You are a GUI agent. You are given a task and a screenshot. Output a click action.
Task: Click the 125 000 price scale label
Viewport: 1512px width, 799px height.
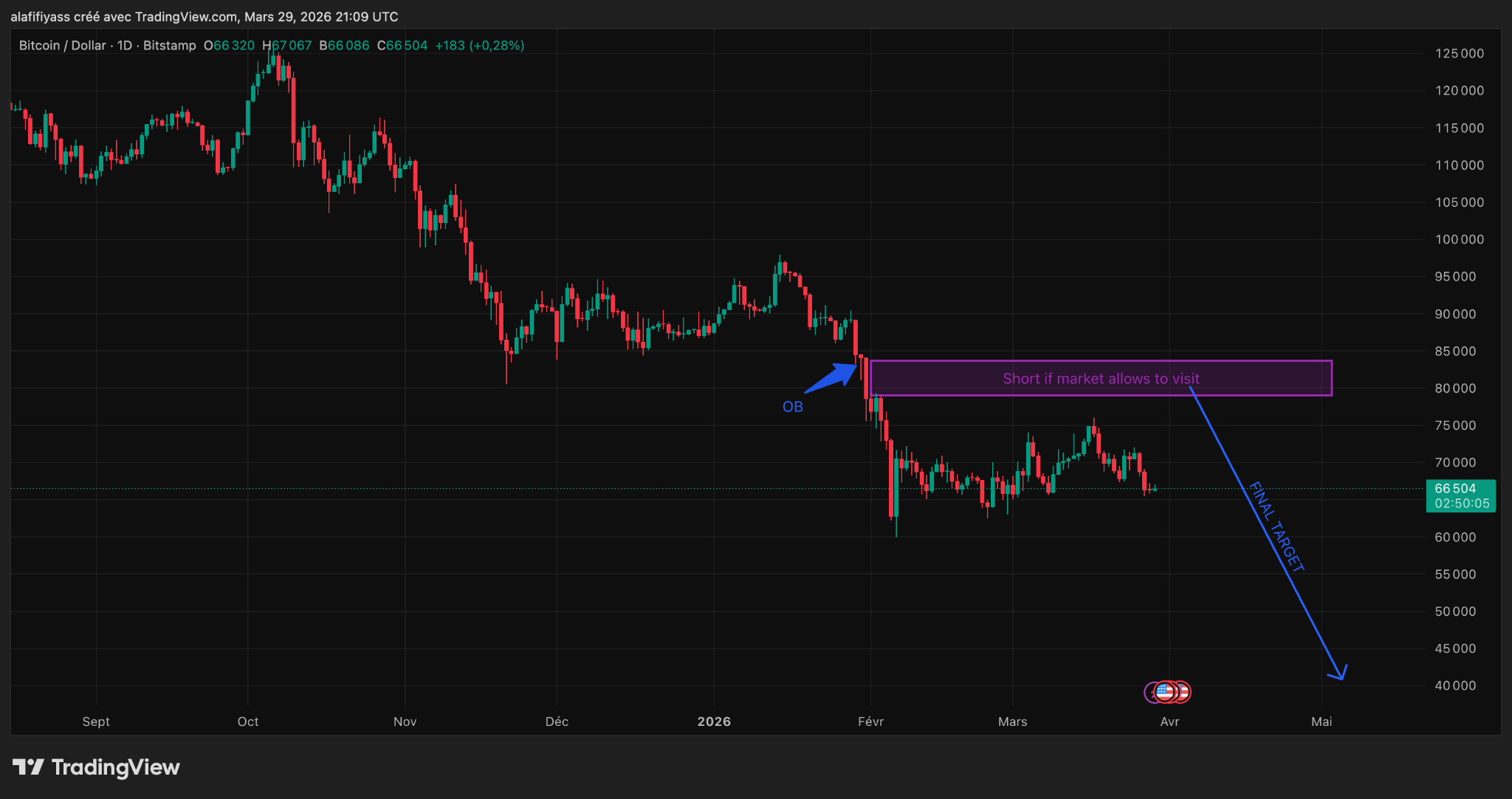pos(1459,53)
